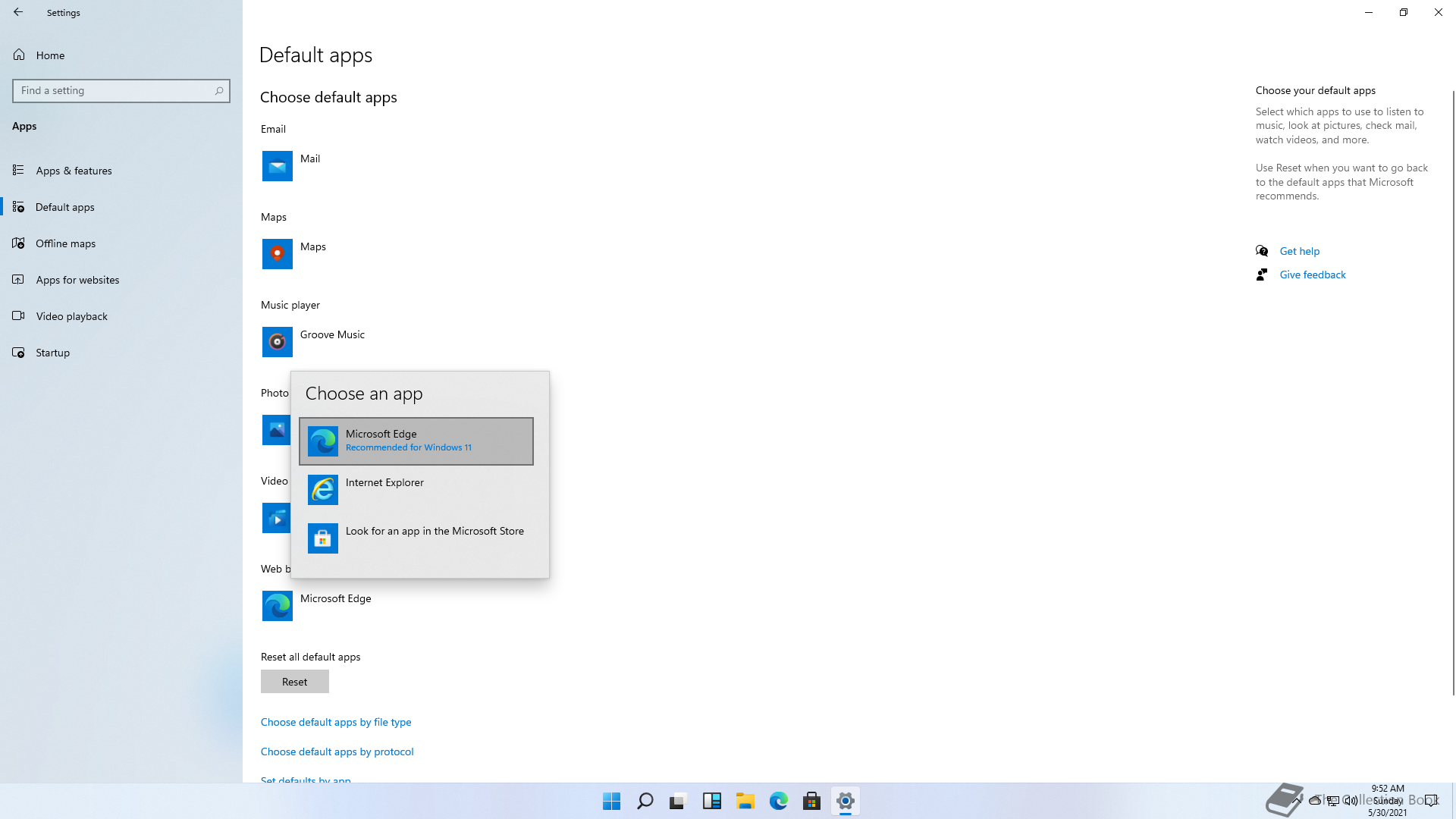Click the Give feedback person icon
The width and height of the screenshot is (1456, 819).
(x=1262, y=275)
